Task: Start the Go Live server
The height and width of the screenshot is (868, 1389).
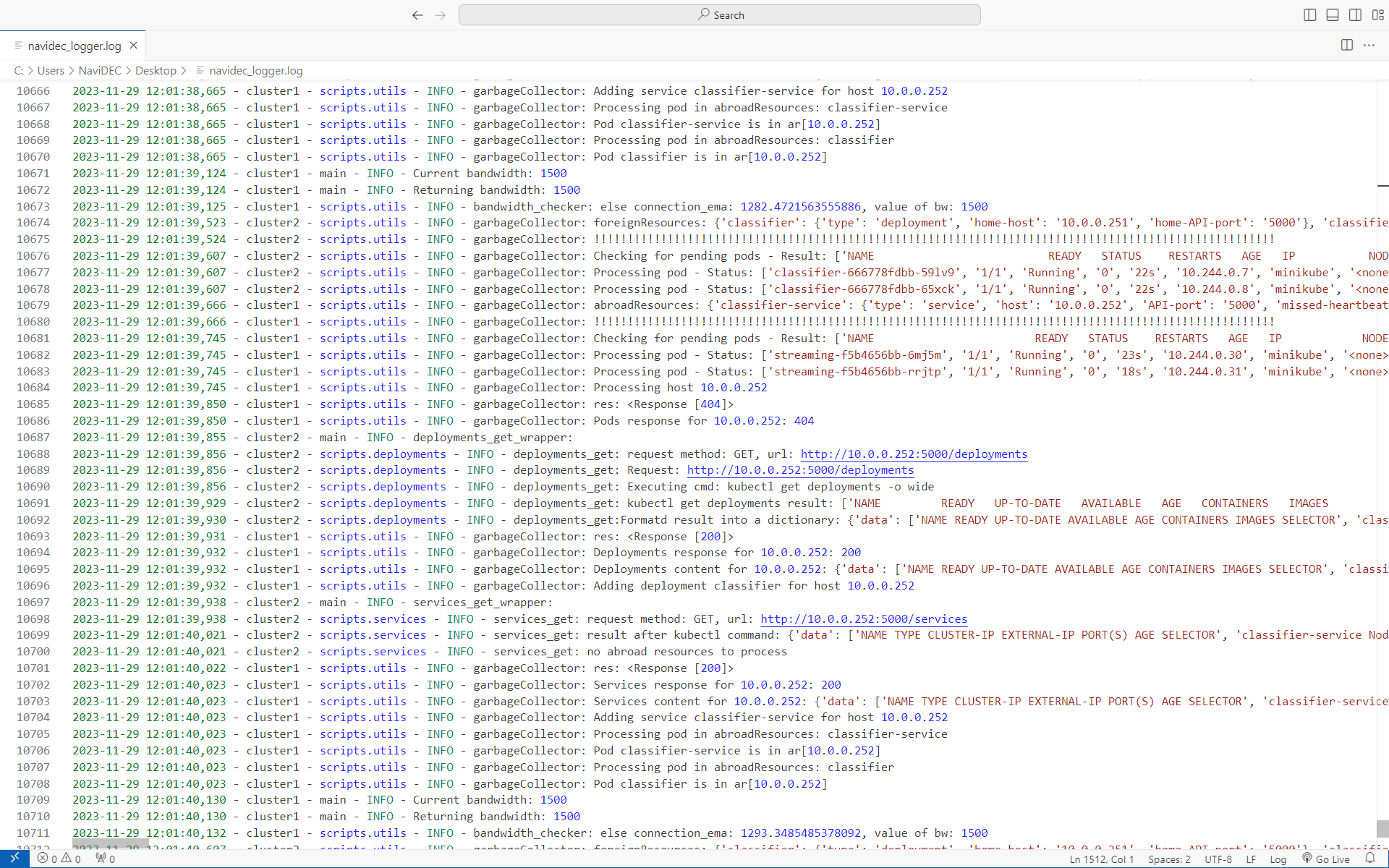Action: click(x=1327, y=859)
